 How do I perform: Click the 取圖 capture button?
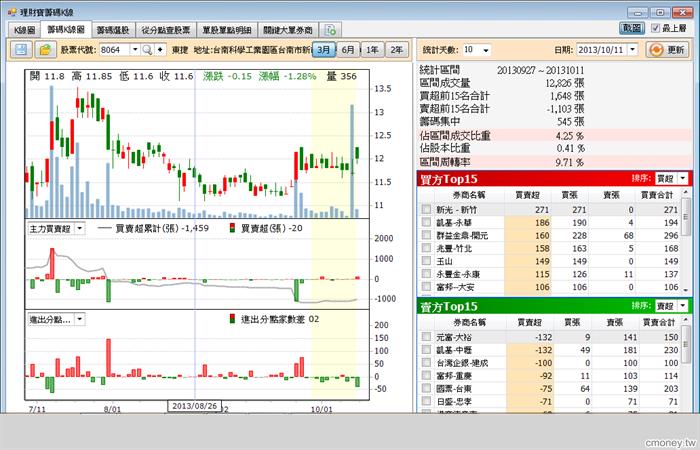(x=632, y=28)
